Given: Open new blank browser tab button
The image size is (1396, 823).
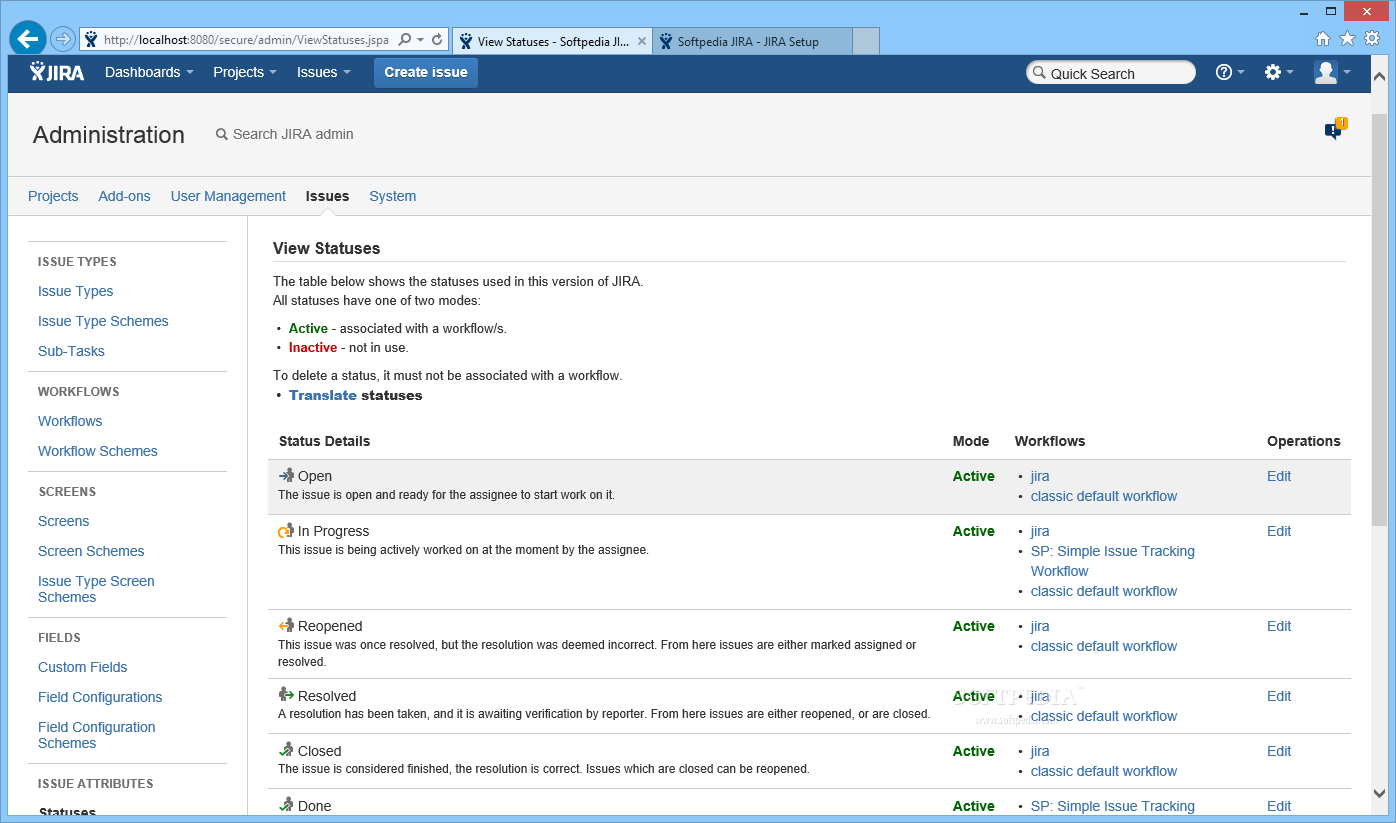Looking at the screenshot, I should 866,42.
